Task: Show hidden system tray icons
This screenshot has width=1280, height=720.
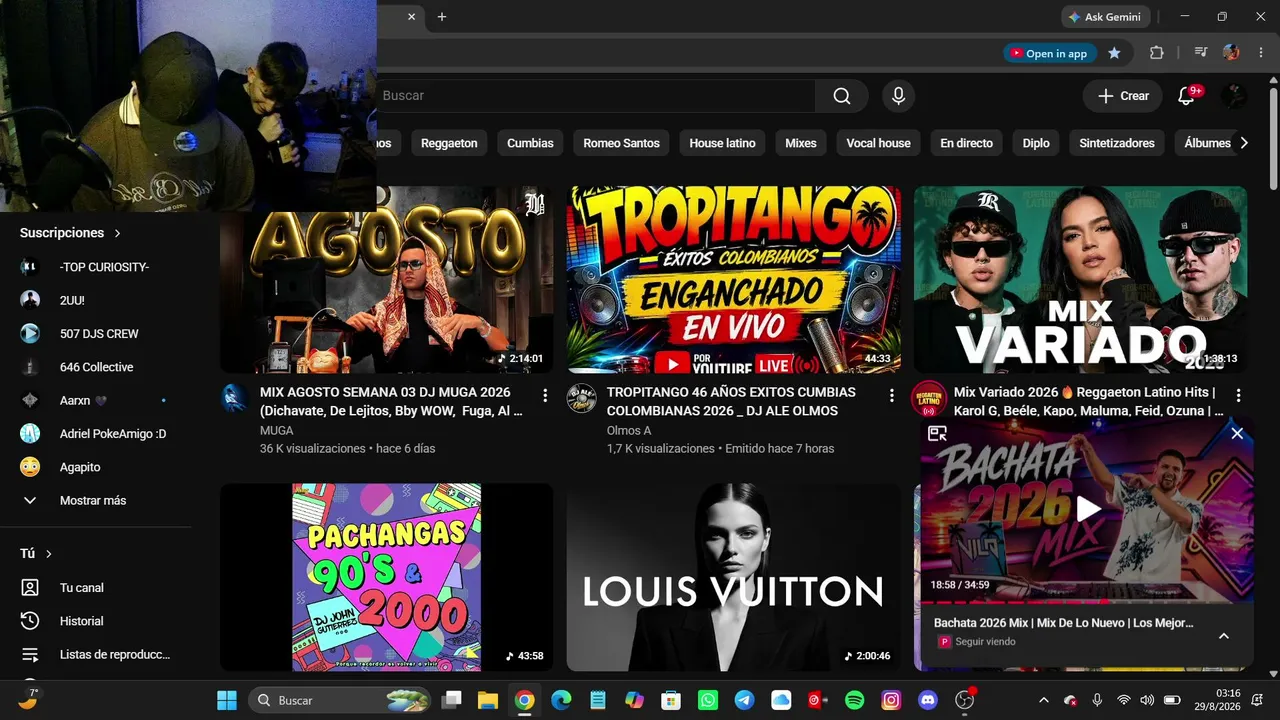Action: pos(1044,700)
